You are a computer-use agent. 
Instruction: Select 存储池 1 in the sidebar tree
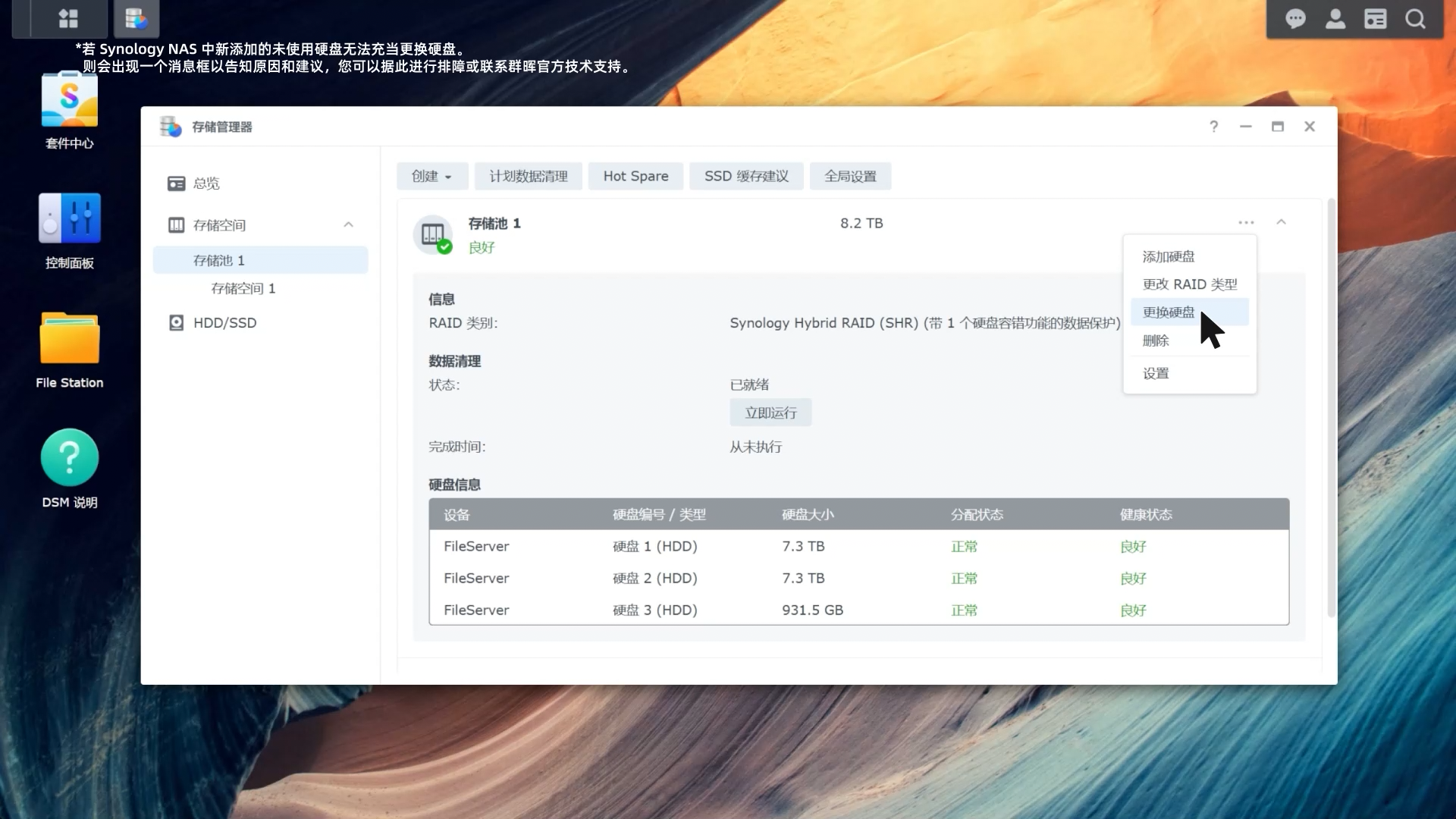pos(260,260)
